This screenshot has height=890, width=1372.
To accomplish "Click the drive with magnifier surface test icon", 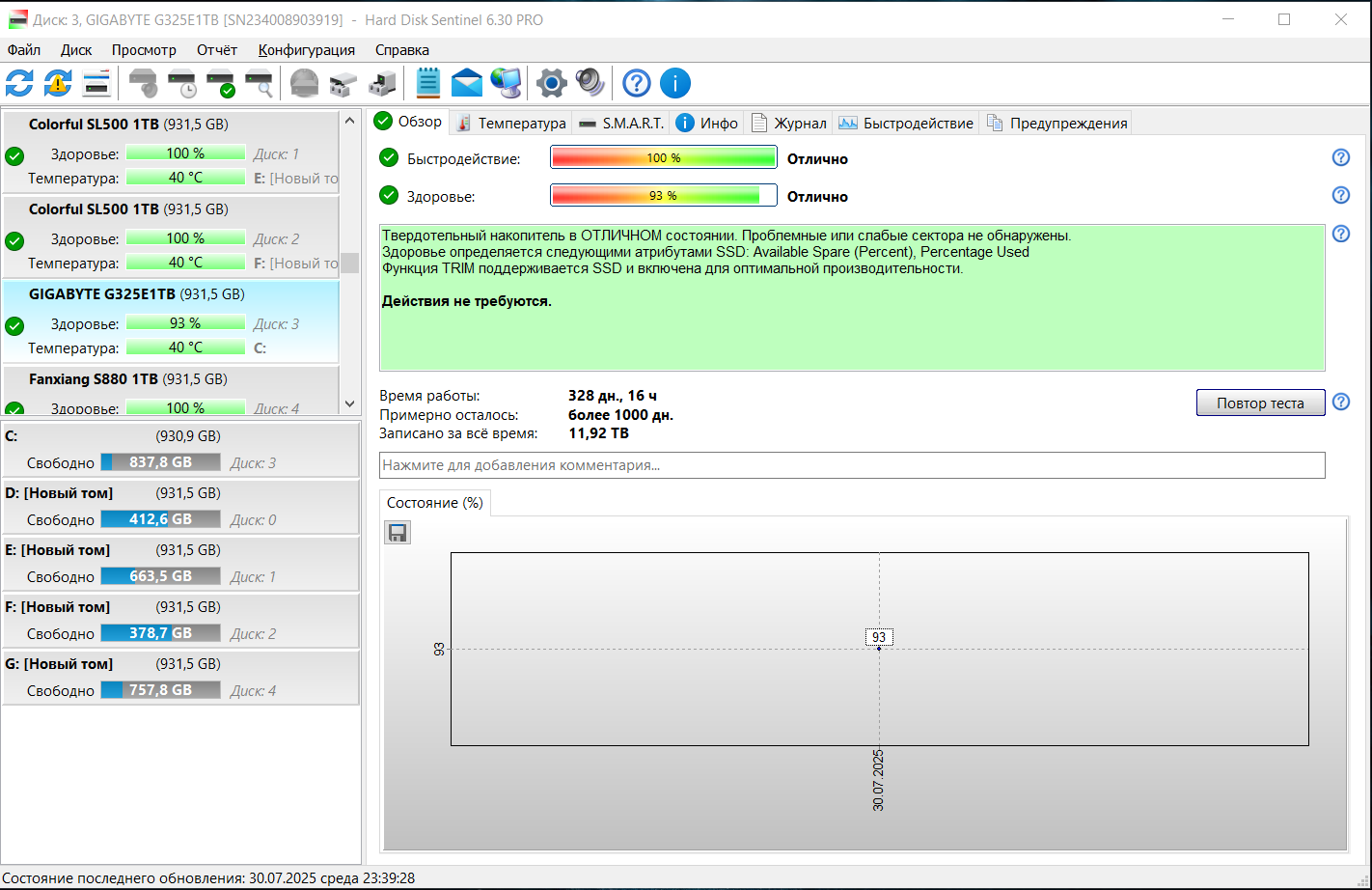I will [x=259, y=83].
